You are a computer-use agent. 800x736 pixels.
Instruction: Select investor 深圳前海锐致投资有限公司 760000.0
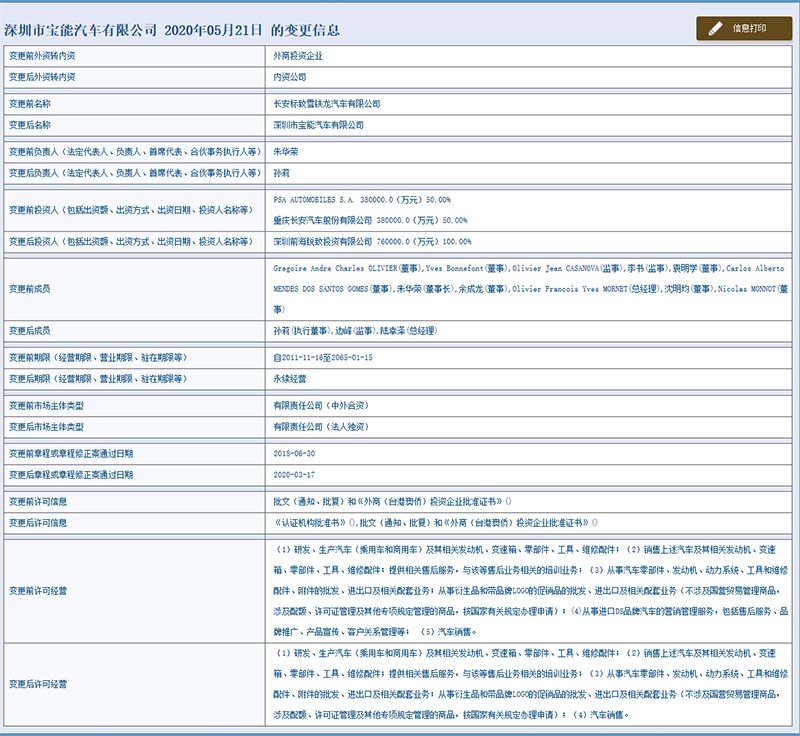point(372,242)
